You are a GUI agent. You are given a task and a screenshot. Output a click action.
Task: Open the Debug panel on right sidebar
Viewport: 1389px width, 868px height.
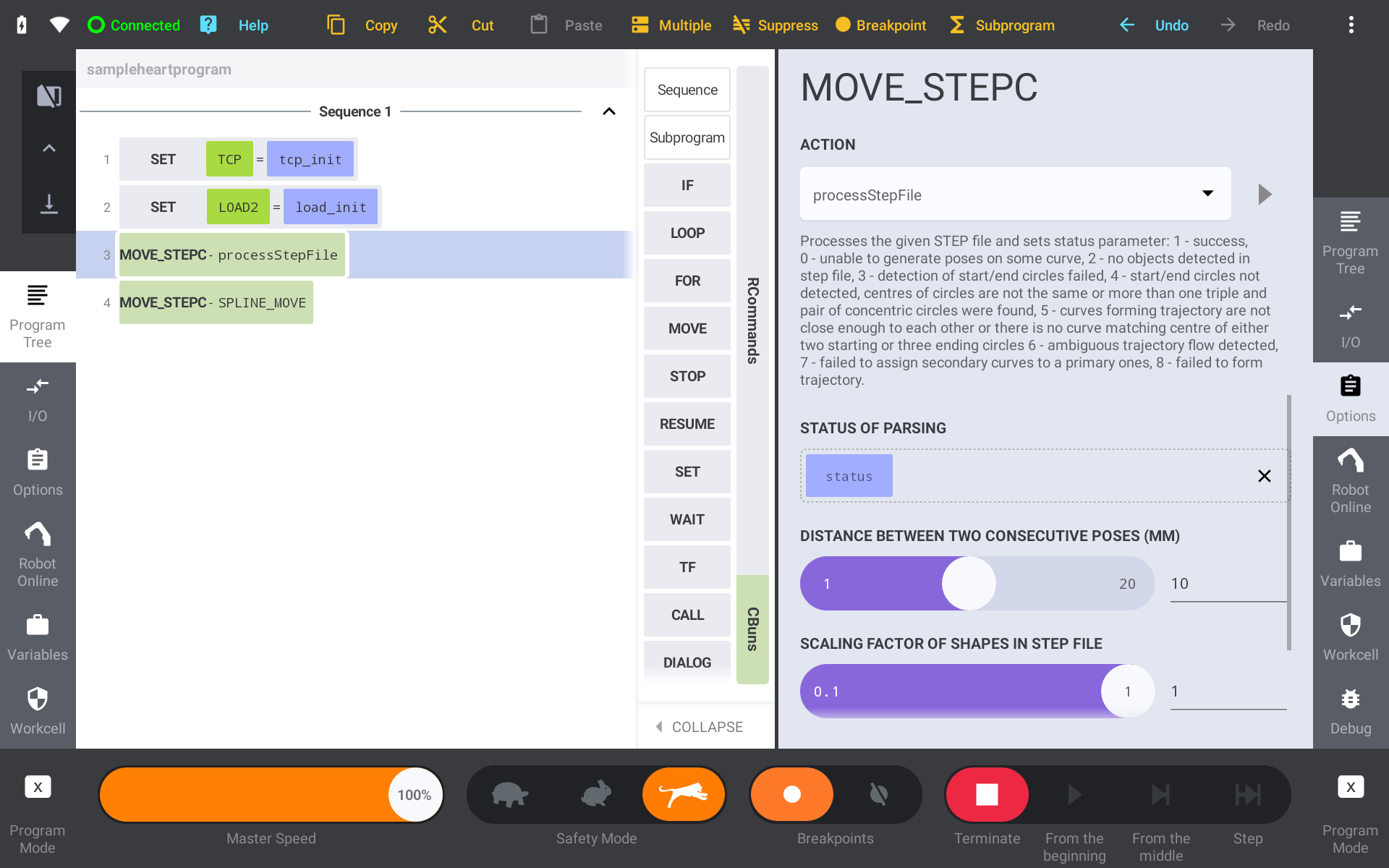click(1350, 711)
